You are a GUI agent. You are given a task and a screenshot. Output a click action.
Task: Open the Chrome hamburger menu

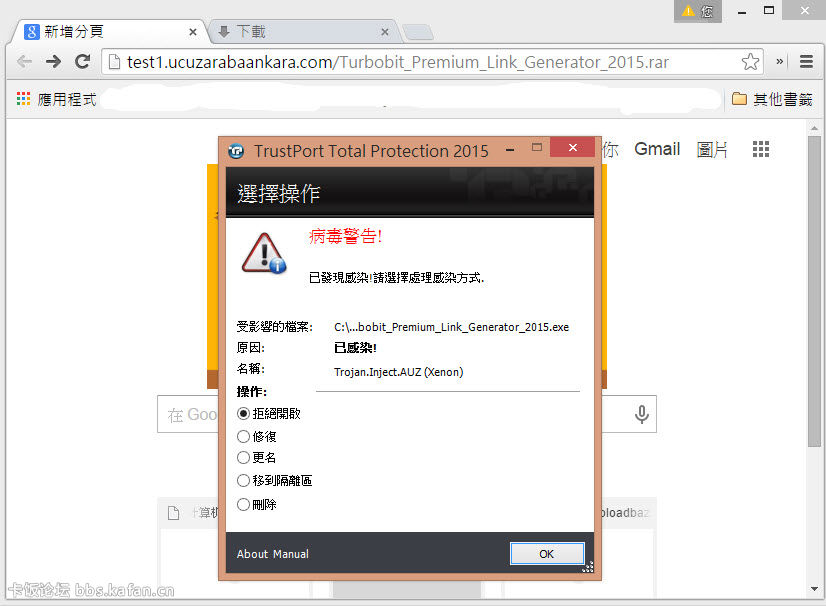[x=806, y=62]
